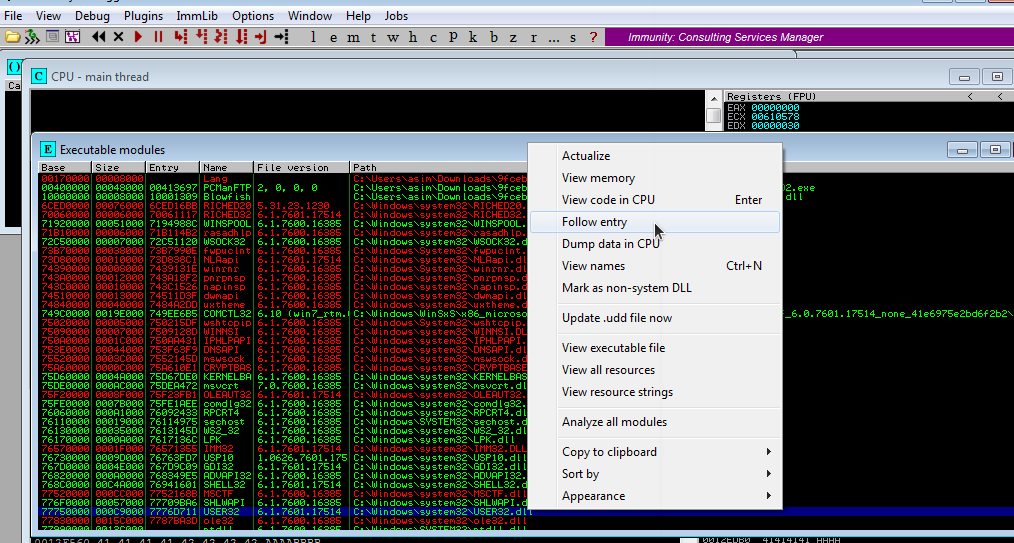1014x543 pixels.
Task: Show Executable modules with the 'e' button
Action: 333,37
